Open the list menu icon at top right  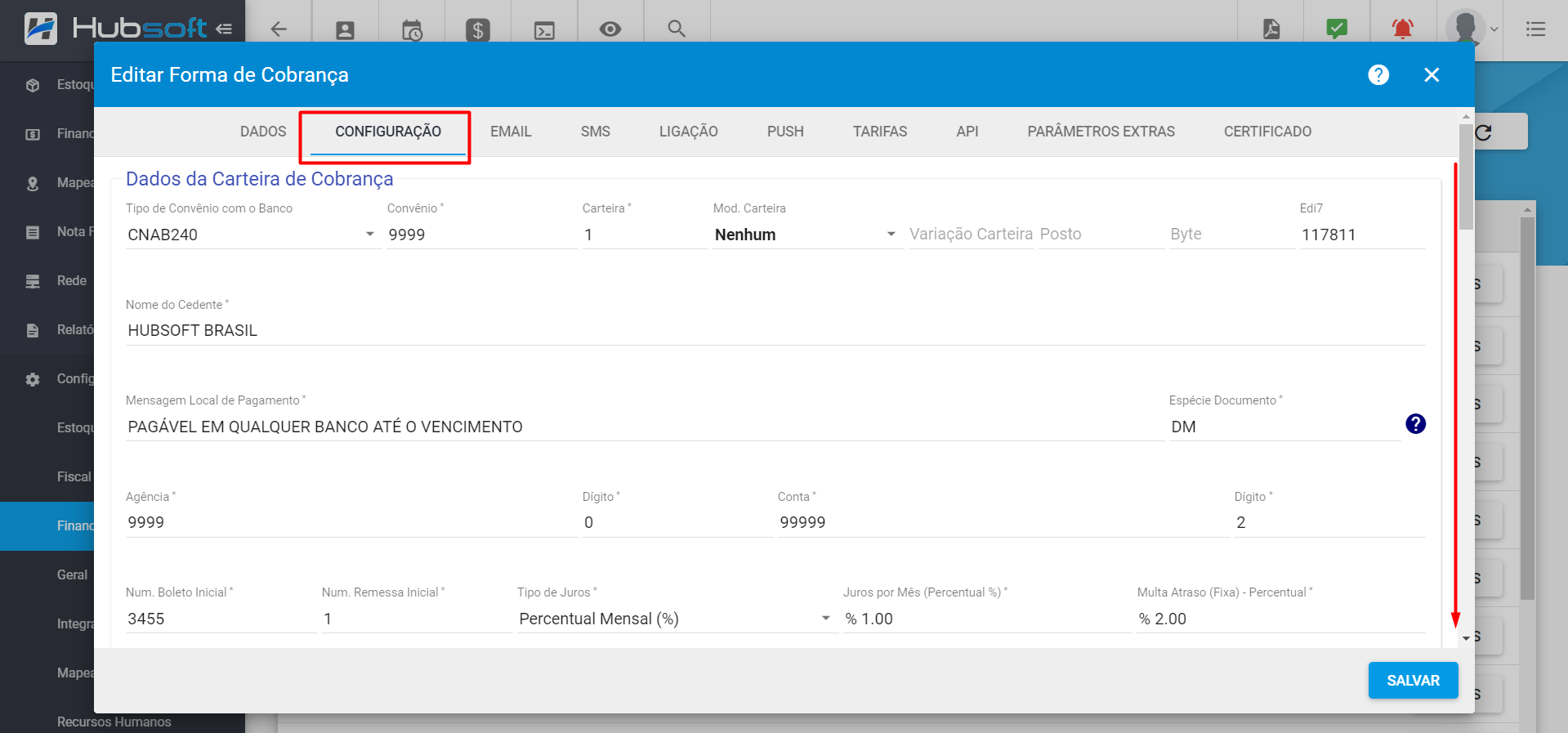[x=1536, y=29]
